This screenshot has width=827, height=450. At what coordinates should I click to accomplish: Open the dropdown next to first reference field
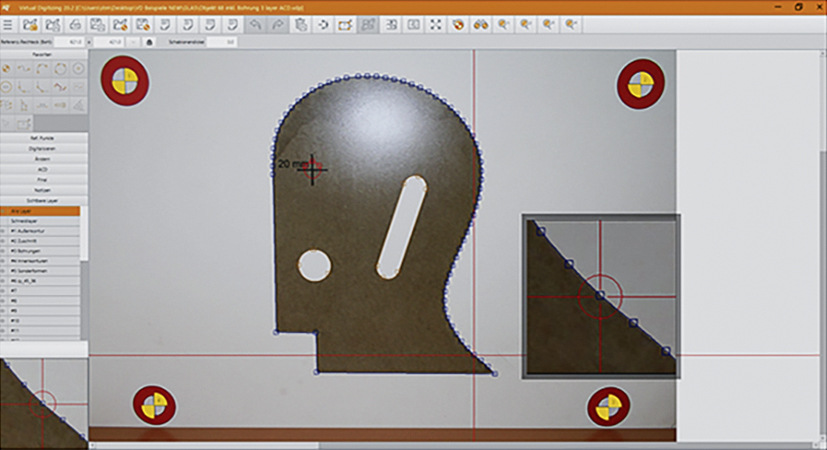tap(85, 42)
